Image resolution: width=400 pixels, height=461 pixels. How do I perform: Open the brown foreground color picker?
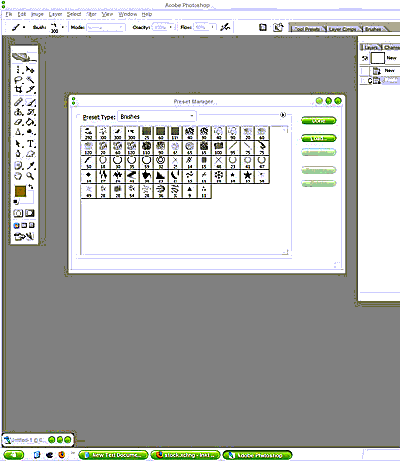20,191
